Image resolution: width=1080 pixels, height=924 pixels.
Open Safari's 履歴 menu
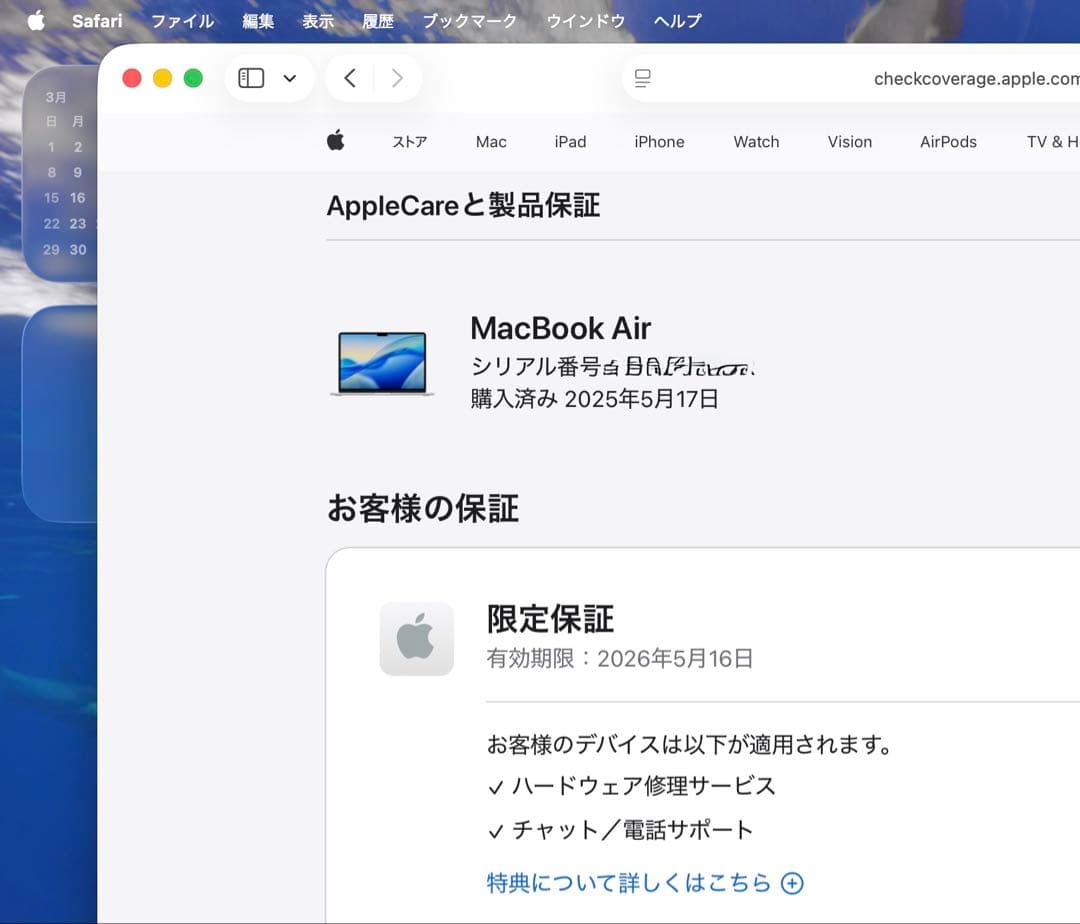[x=378, y=19]
